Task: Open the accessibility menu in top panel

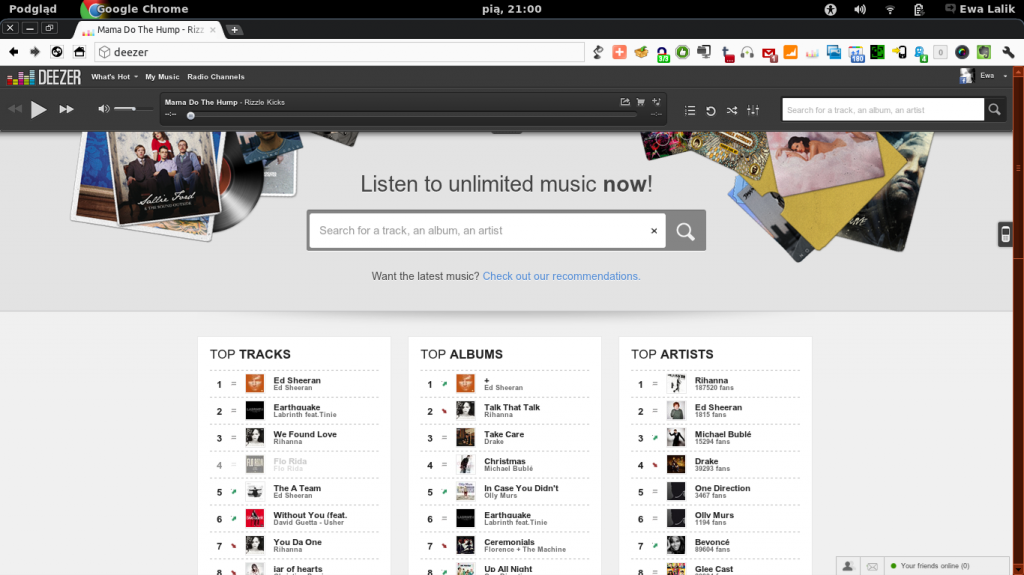Action: [830, 9]
